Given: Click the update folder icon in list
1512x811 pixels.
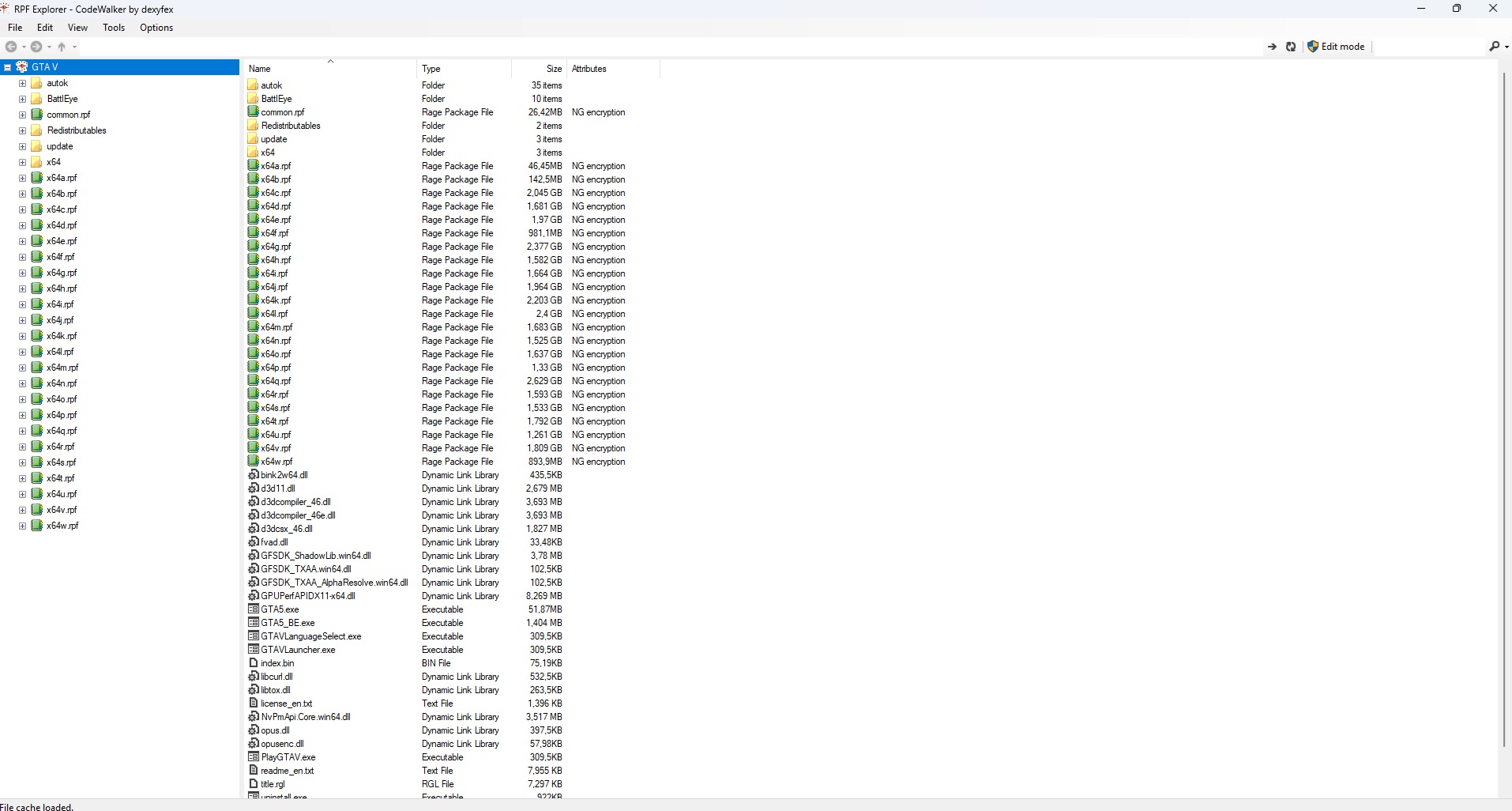Looking at the screenshot, I should (254, 138).
